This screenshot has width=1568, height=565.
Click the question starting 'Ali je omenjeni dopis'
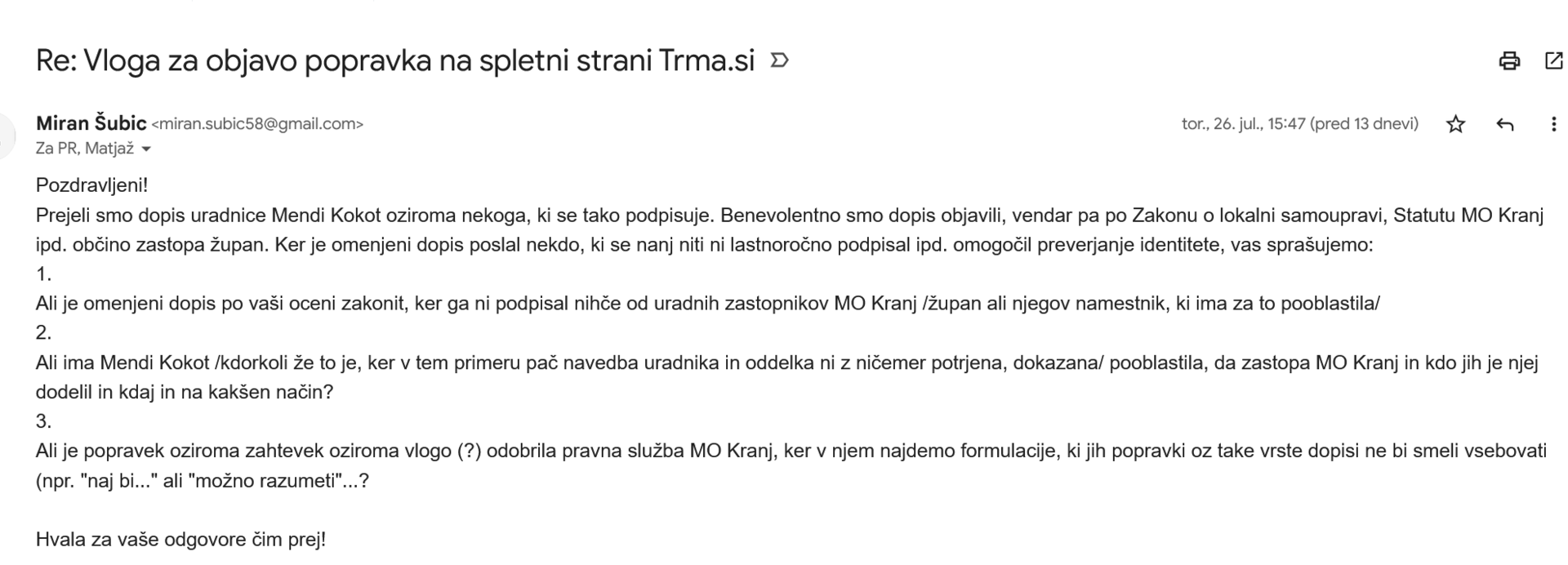coord(707,304)
